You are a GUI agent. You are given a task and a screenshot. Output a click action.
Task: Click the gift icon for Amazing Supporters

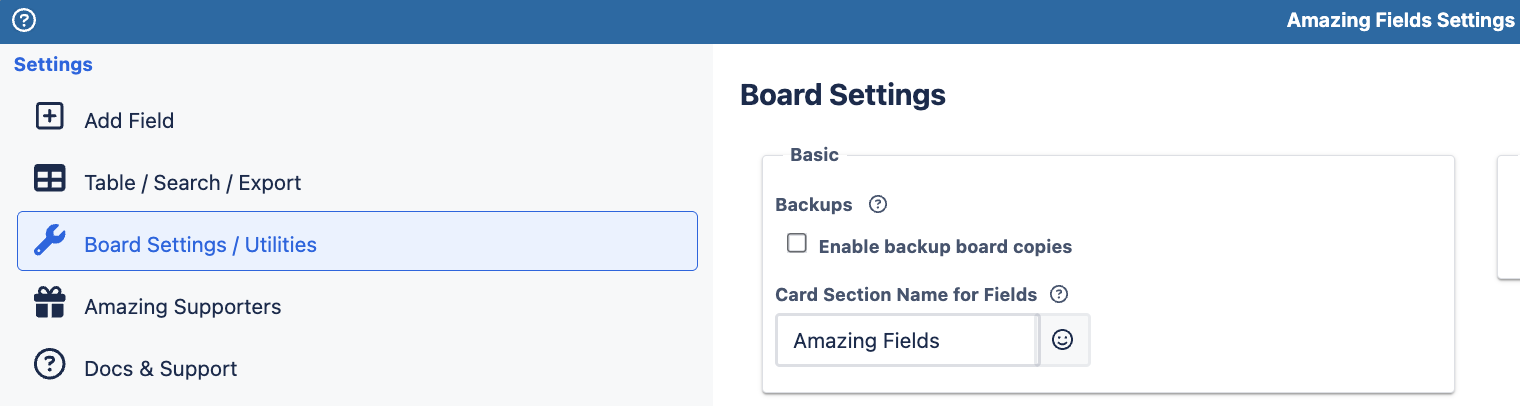tap(49, 303)
